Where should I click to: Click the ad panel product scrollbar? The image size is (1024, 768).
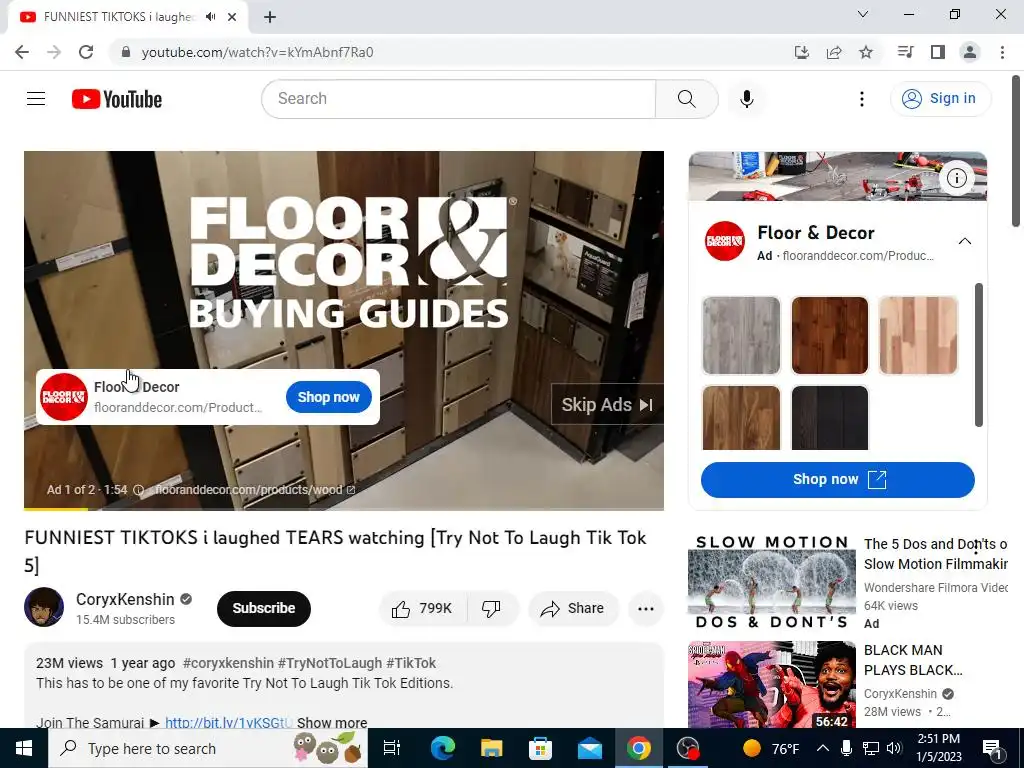(x=978, y=355)
